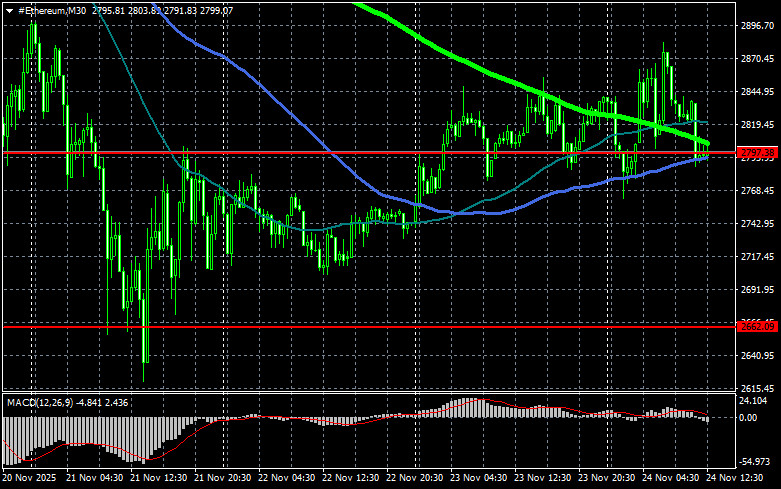Click the 21 Nov 04:30 time label

tap(95, 478)
